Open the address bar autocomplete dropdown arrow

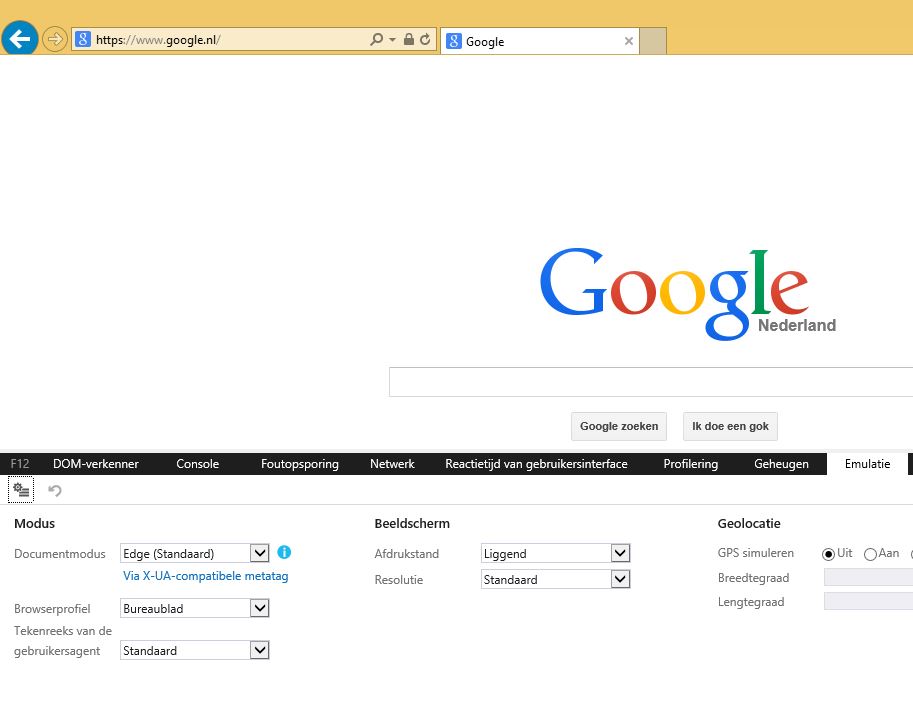coord(392,40)
